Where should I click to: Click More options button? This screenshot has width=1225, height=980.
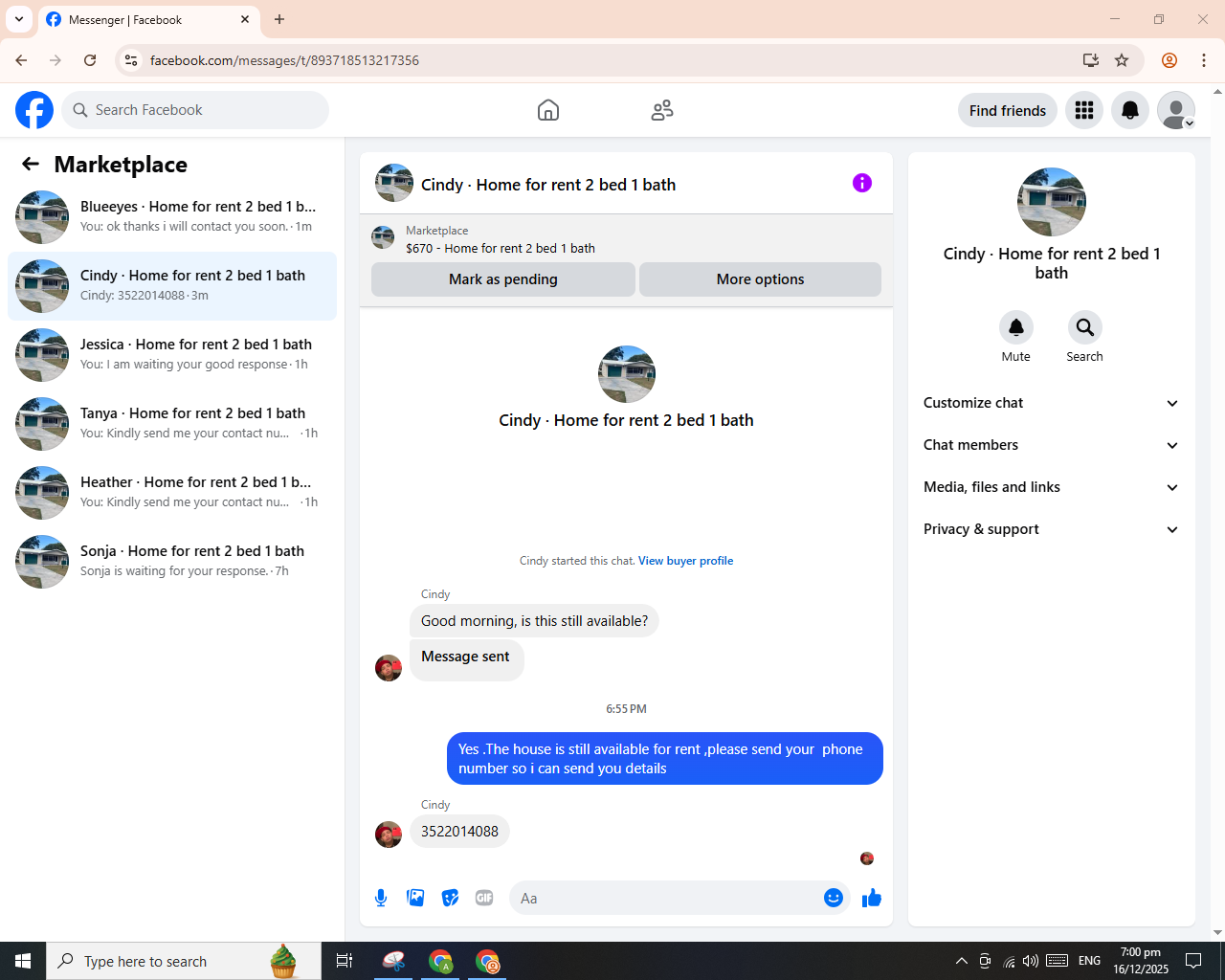tap(760, 279)
